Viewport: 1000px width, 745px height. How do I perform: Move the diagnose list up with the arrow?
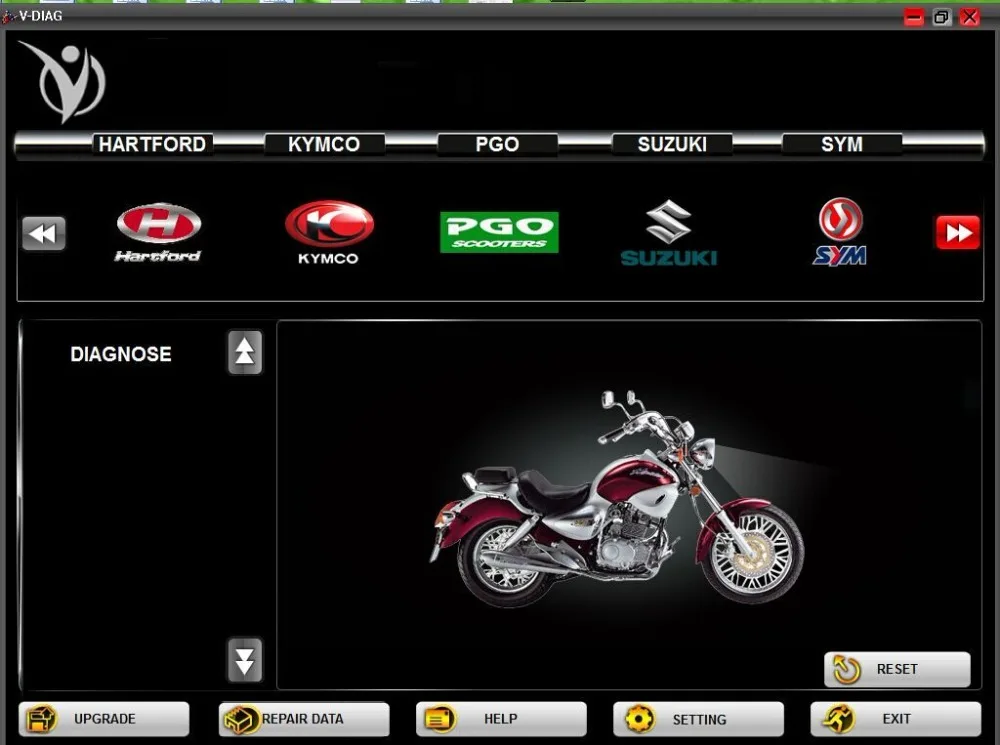click(245, 352)
